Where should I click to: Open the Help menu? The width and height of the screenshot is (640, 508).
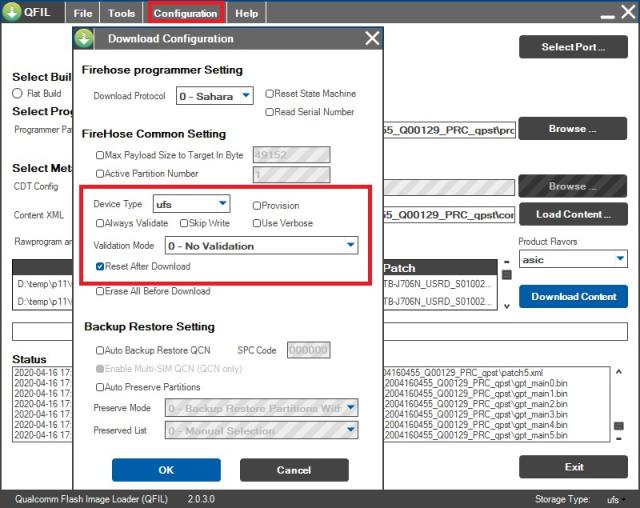coord(246,13)
